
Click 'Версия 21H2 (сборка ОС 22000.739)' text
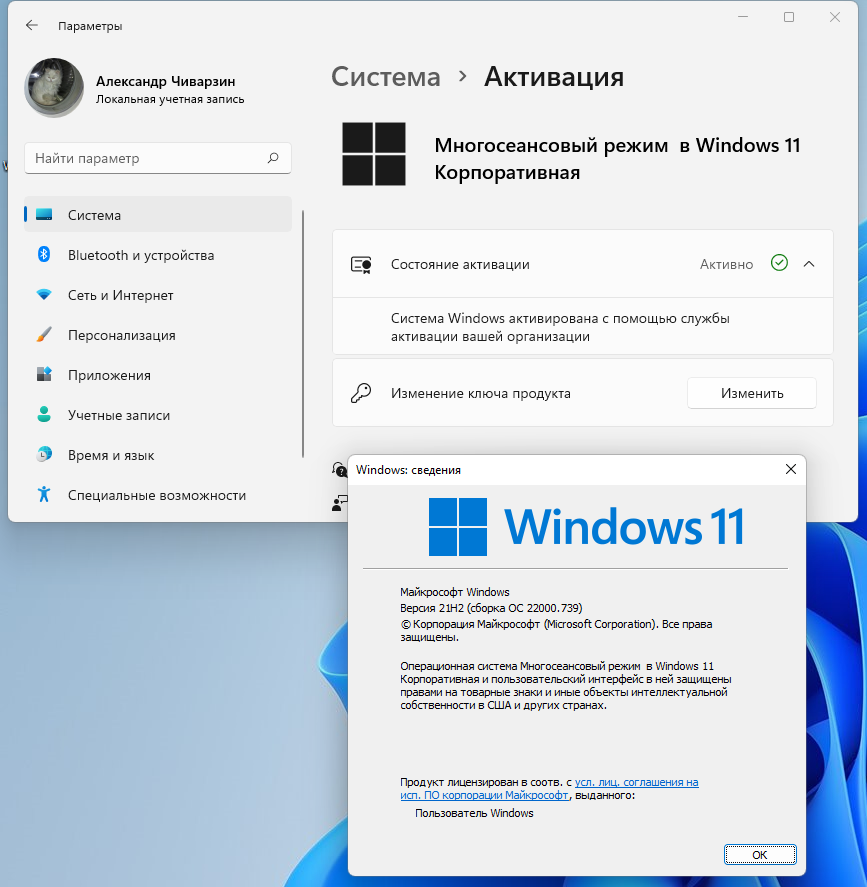click(491, 608)
